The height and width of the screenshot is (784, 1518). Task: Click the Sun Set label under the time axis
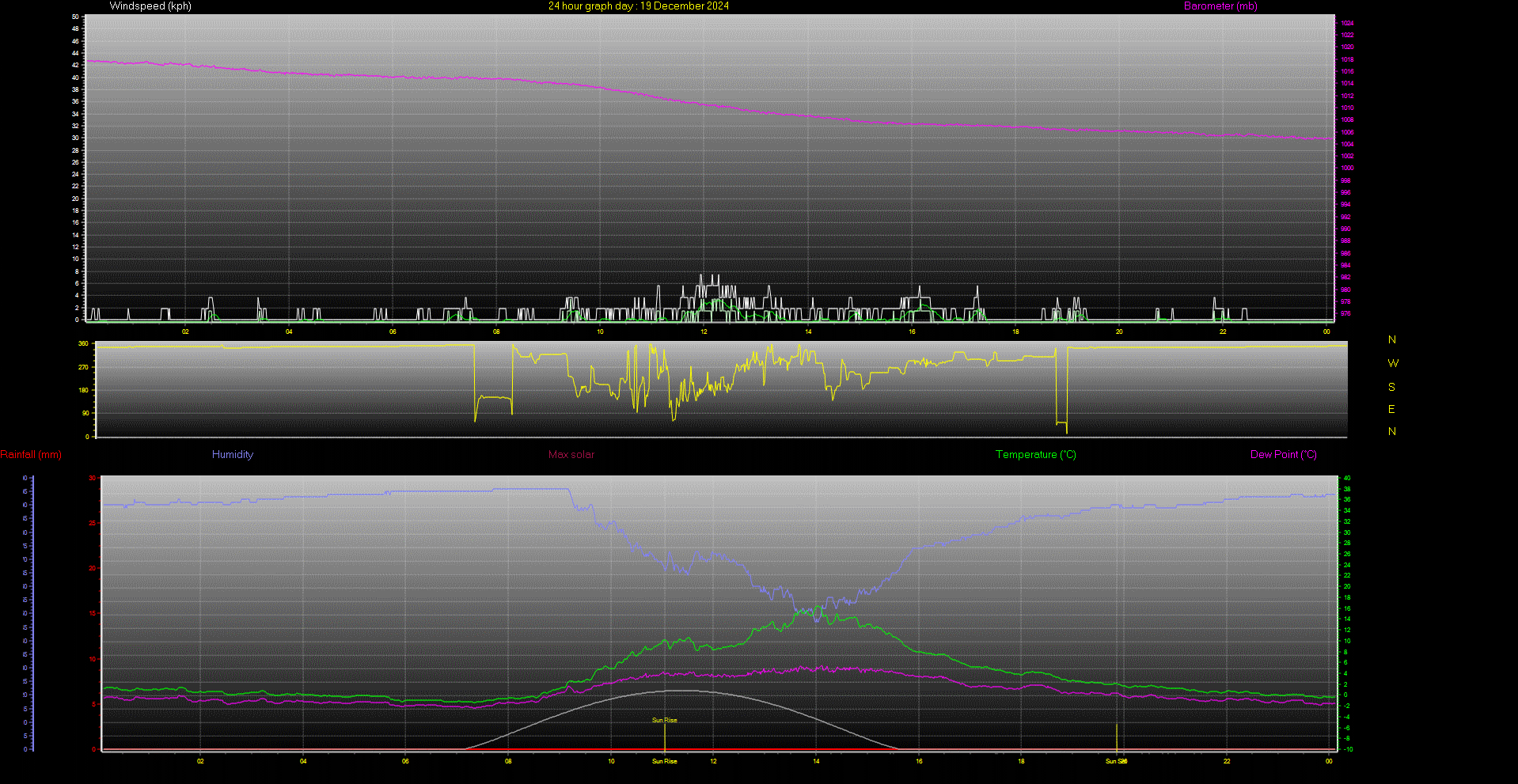pos(1117,761)
